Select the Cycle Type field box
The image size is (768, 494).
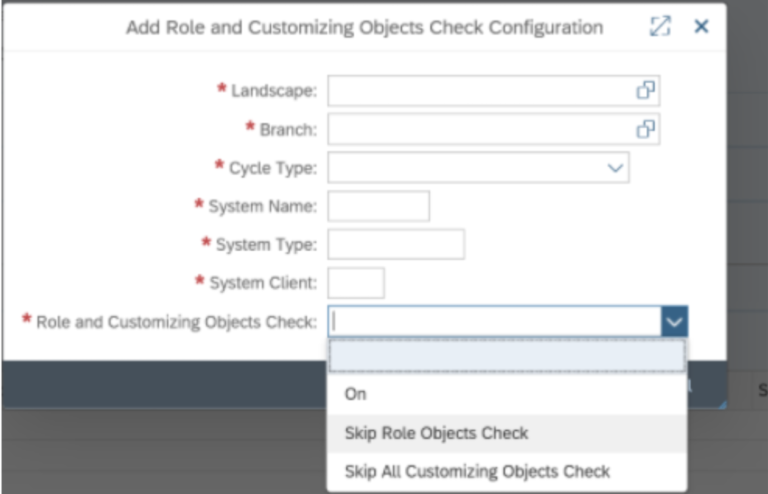(x=478, y=167)
